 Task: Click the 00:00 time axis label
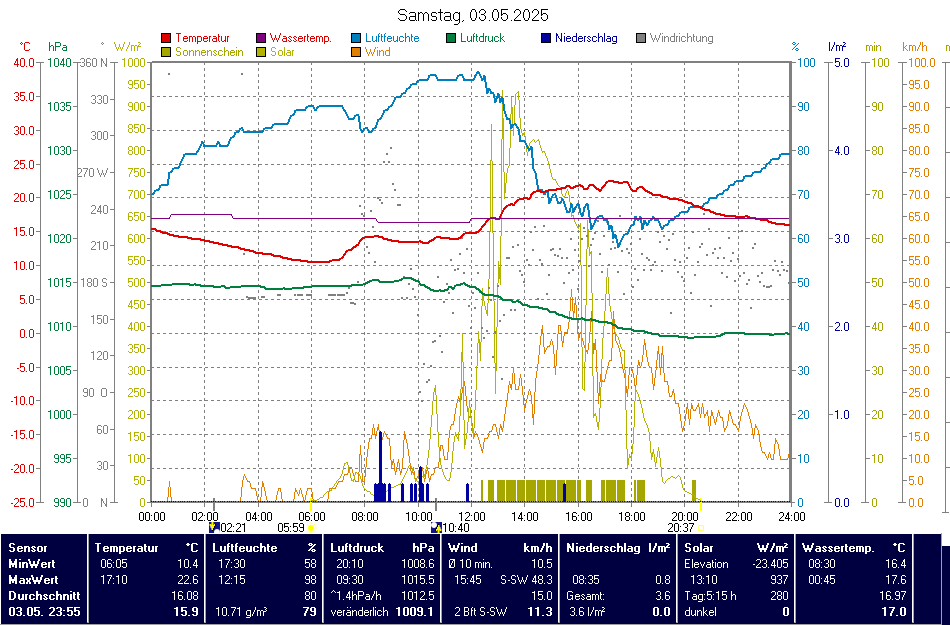click(151, 517)
